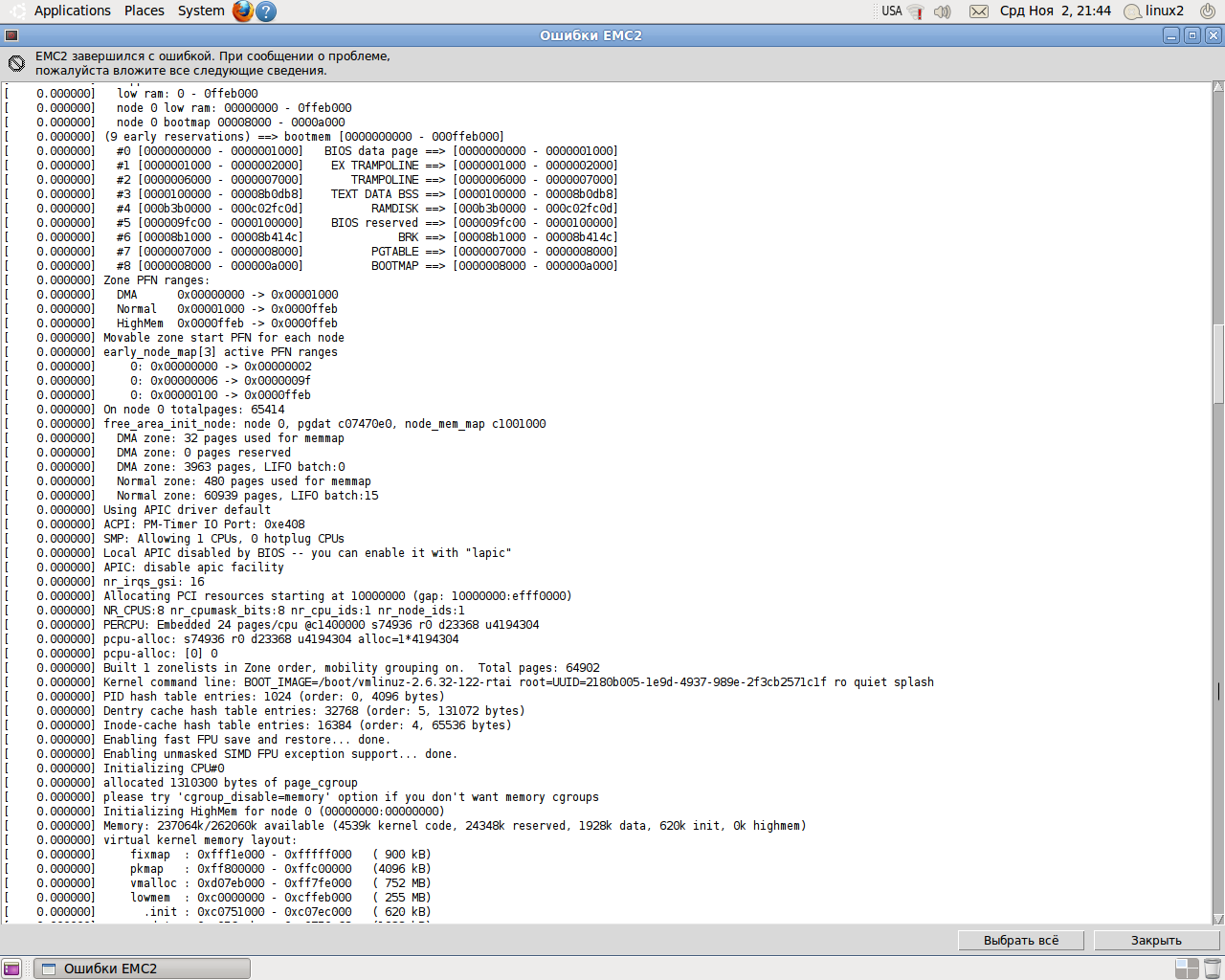The height and width of the screenshot is (980, 1225).
Task: Click 'Enabling unmasked SIMD FPU exception support' line
Action: (280, 754)
